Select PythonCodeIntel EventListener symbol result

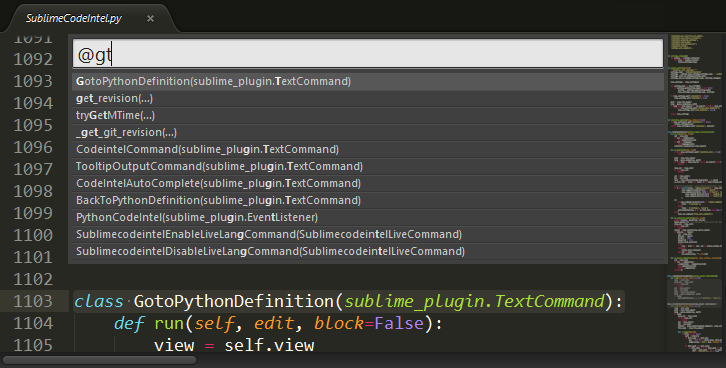[368, 218]
